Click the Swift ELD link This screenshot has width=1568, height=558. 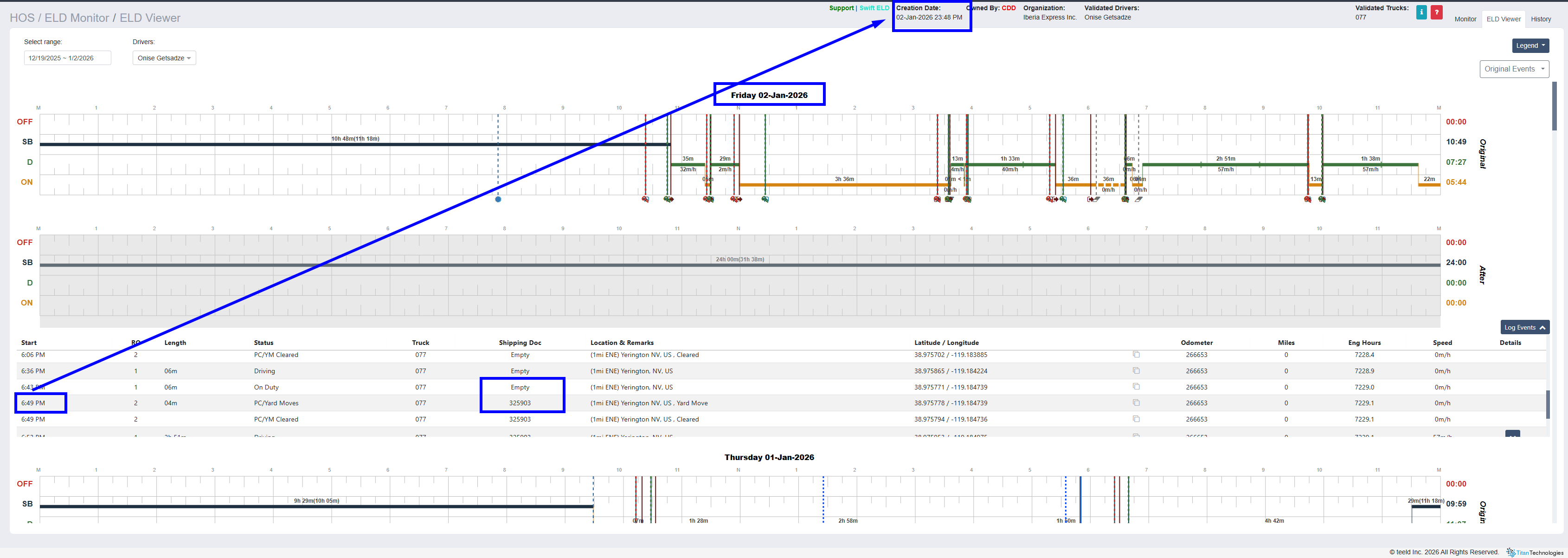(874, 8)
